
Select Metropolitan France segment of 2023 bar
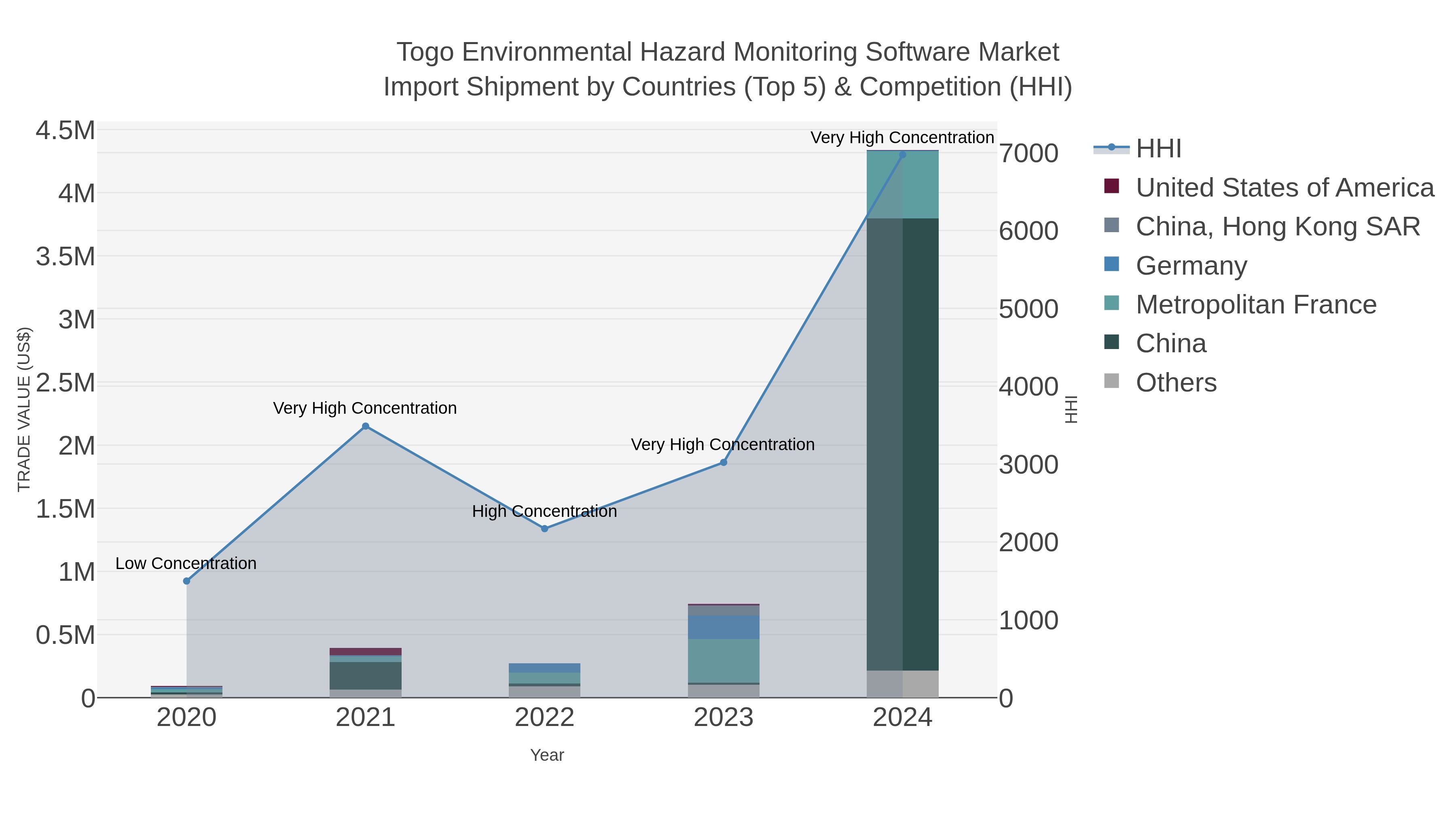coord(724,661)
